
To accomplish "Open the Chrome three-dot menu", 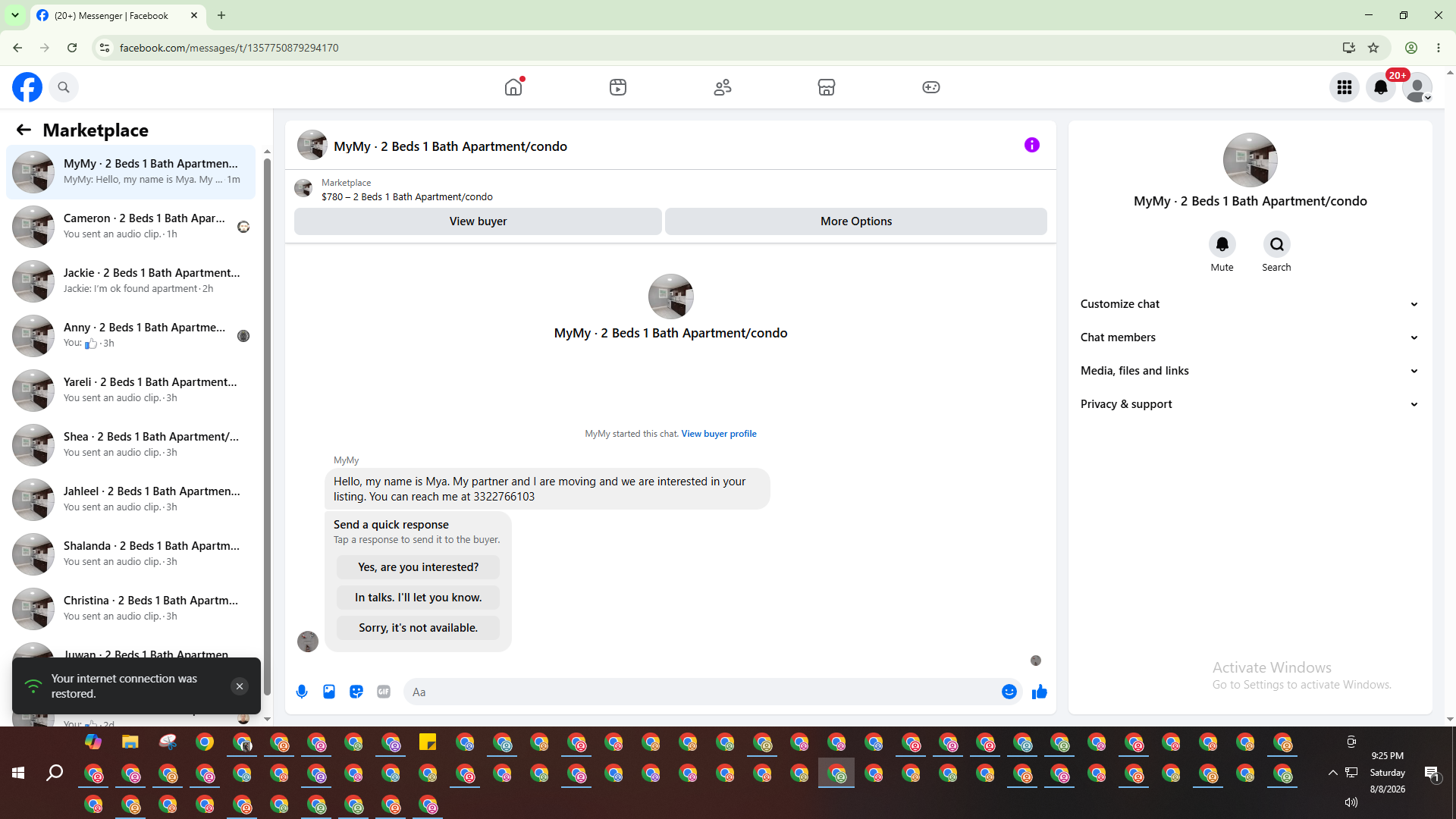I will [1439, 48].
